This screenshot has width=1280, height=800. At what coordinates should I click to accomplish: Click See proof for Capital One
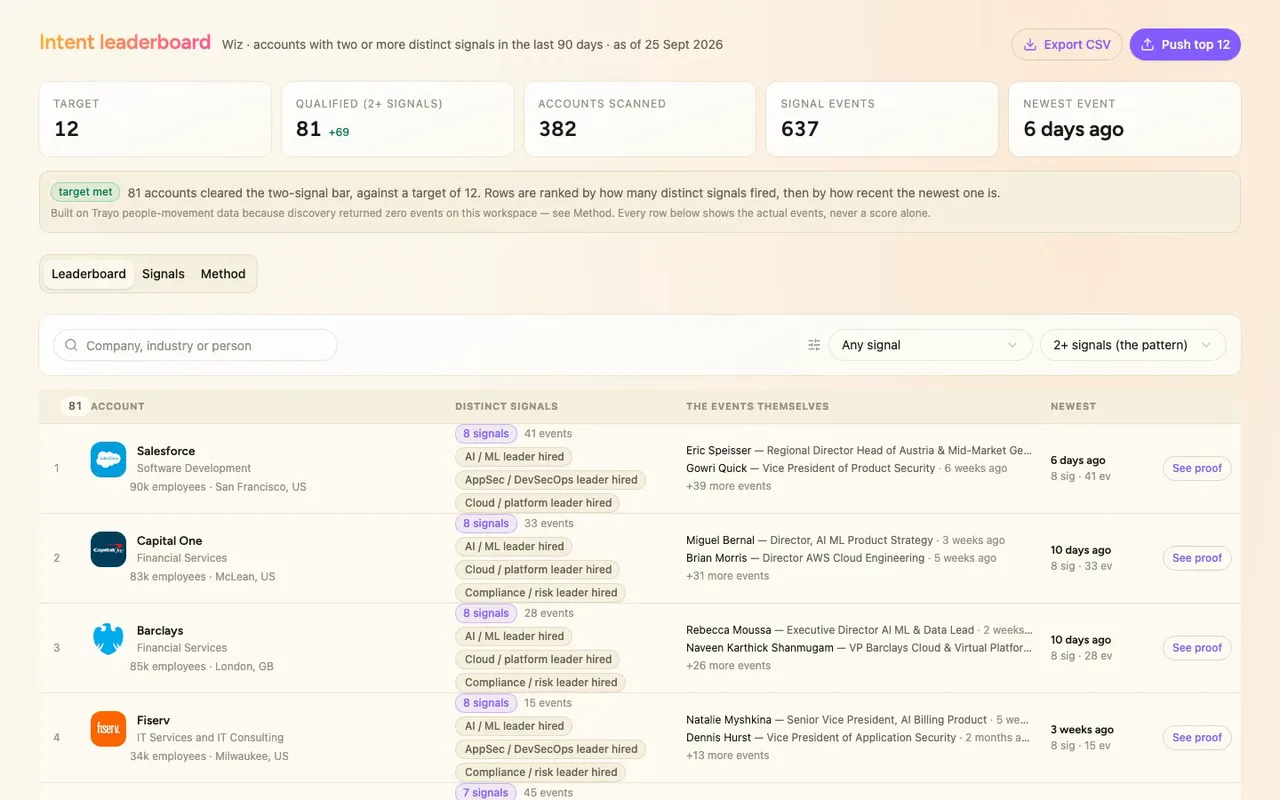tap(1197, 558)
